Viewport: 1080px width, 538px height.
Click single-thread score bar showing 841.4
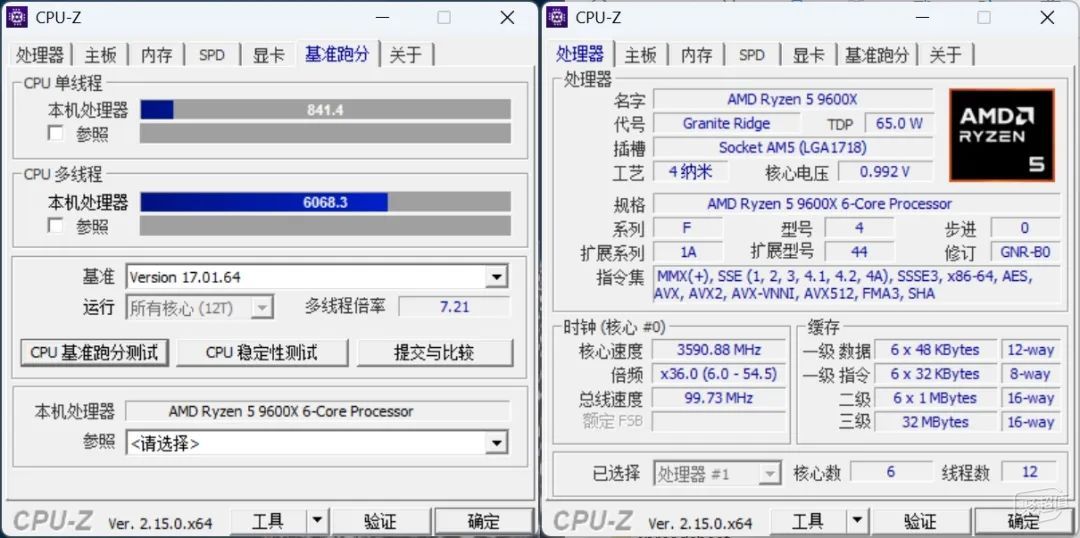pyautogui.click(x=325, y=110)
